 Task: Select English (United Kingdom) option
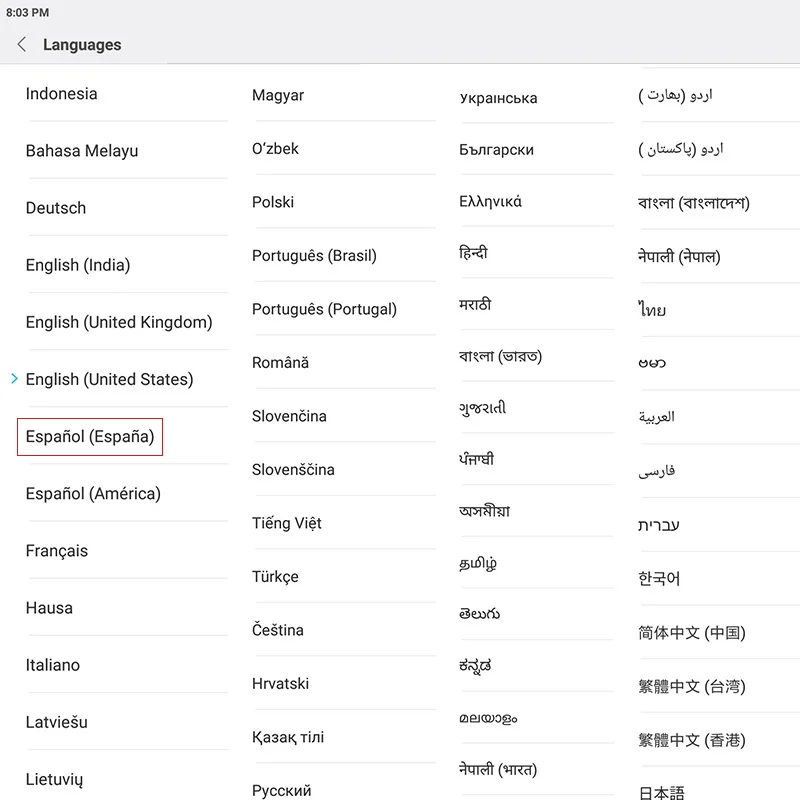[119, 322]
